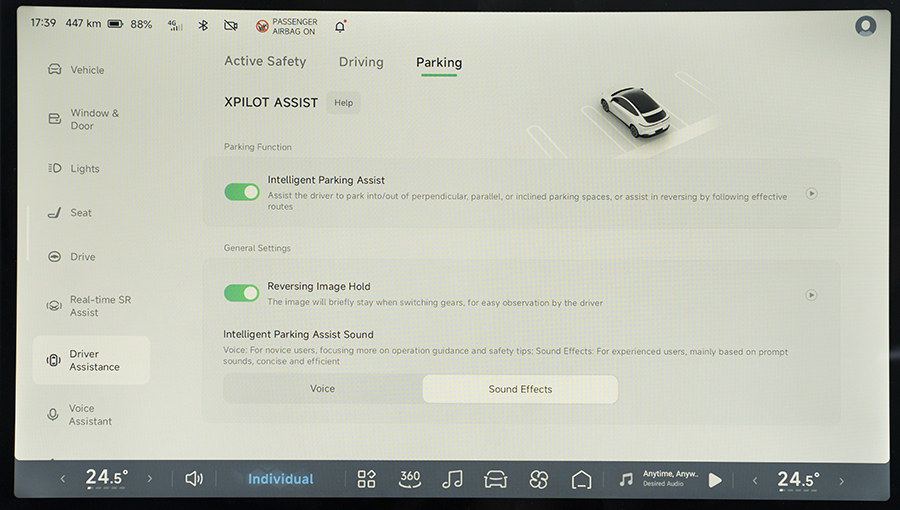This screenshot has height=510, width=900.
Task: Play Reversing Image Hold demo arrow
Action: click(811, 295)
